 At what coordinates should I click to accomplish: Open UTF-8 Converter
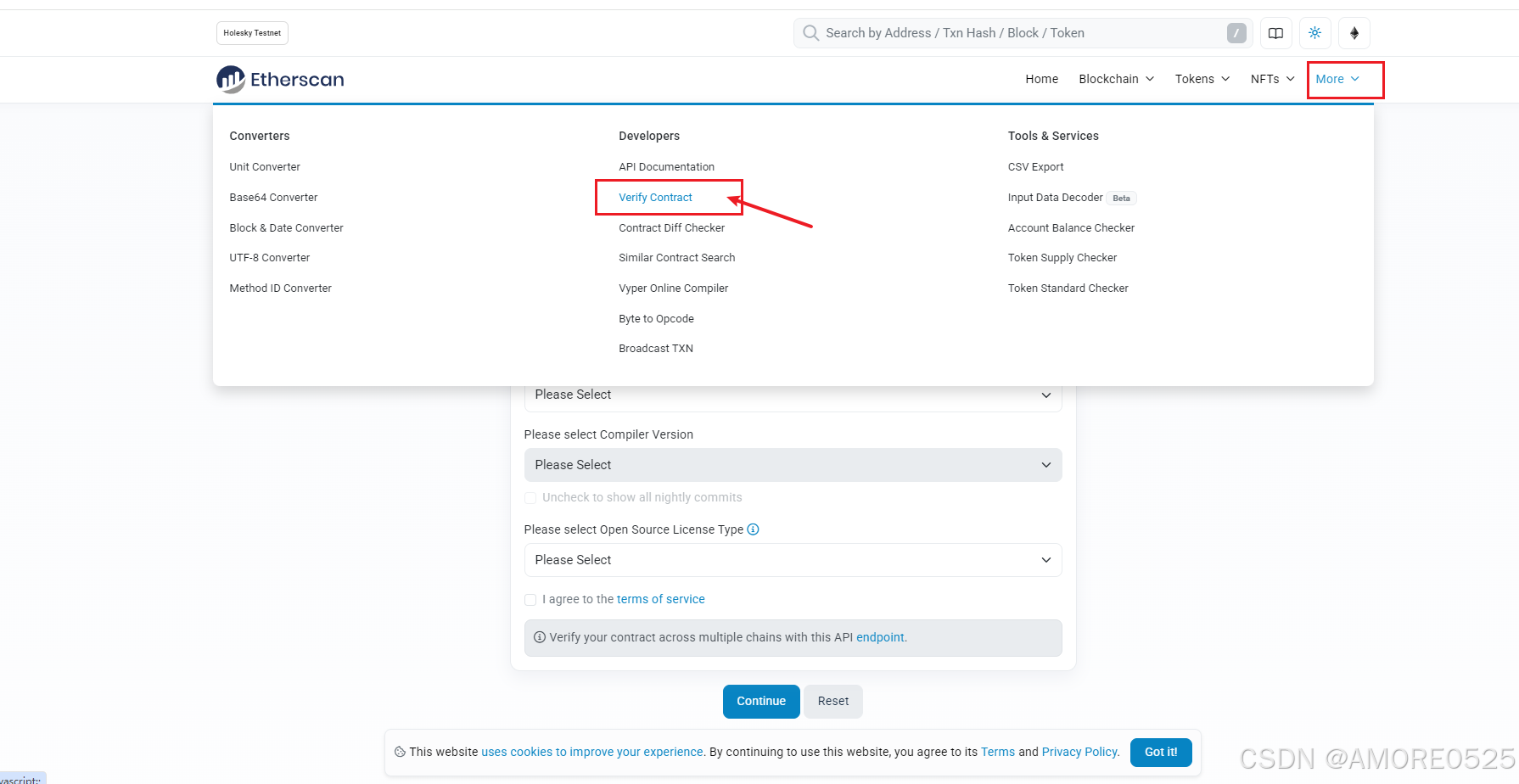269,258
